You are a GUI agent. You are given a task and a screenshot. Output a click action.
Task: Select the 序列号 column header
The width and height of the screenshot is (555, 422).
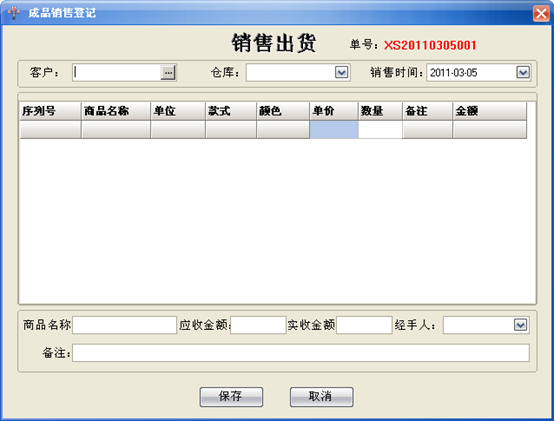(51, 111)
